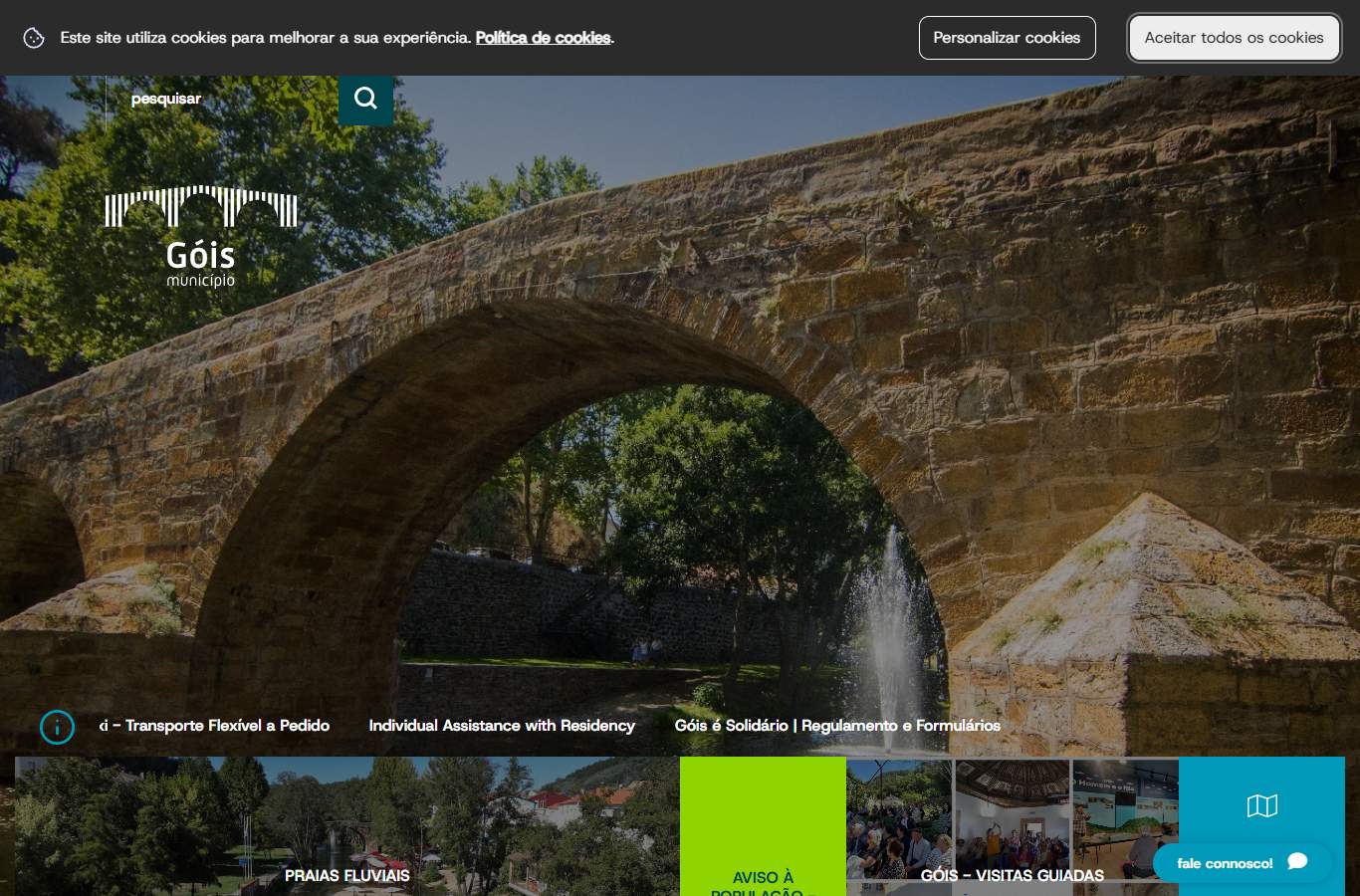This screenshot has width=1360, height=896.
Task: Open the map icon tile
Action: pyautogui.click(x=1261, y=806)
